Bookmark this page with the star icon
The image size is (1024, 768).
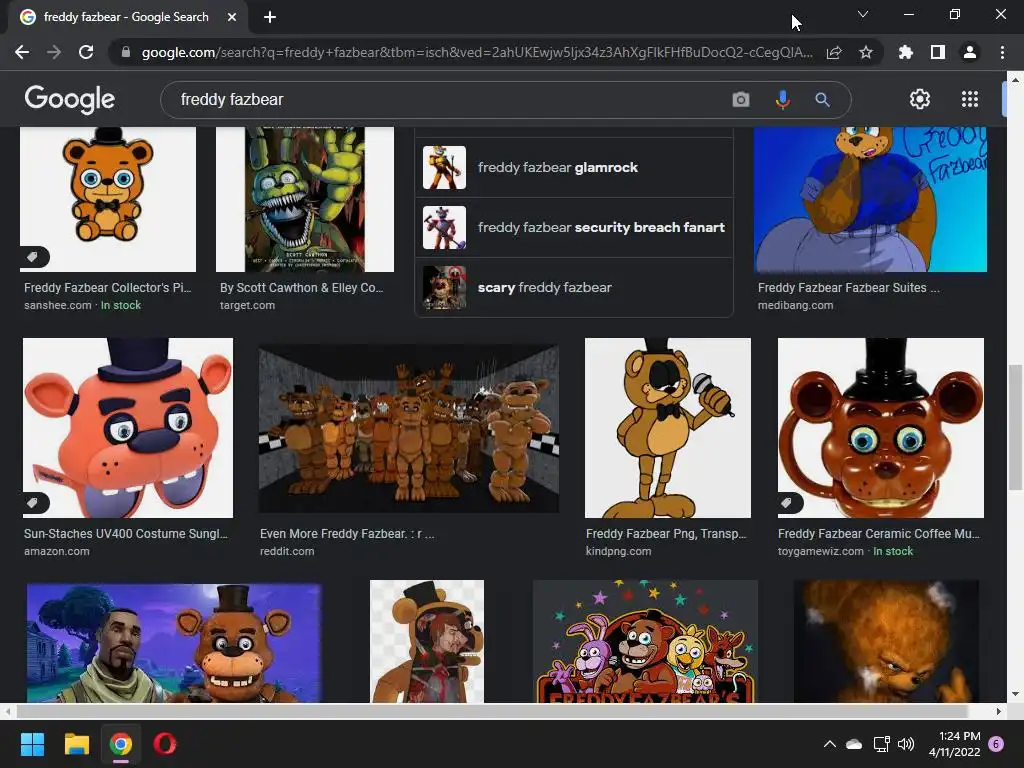click(x=866, y=52)
